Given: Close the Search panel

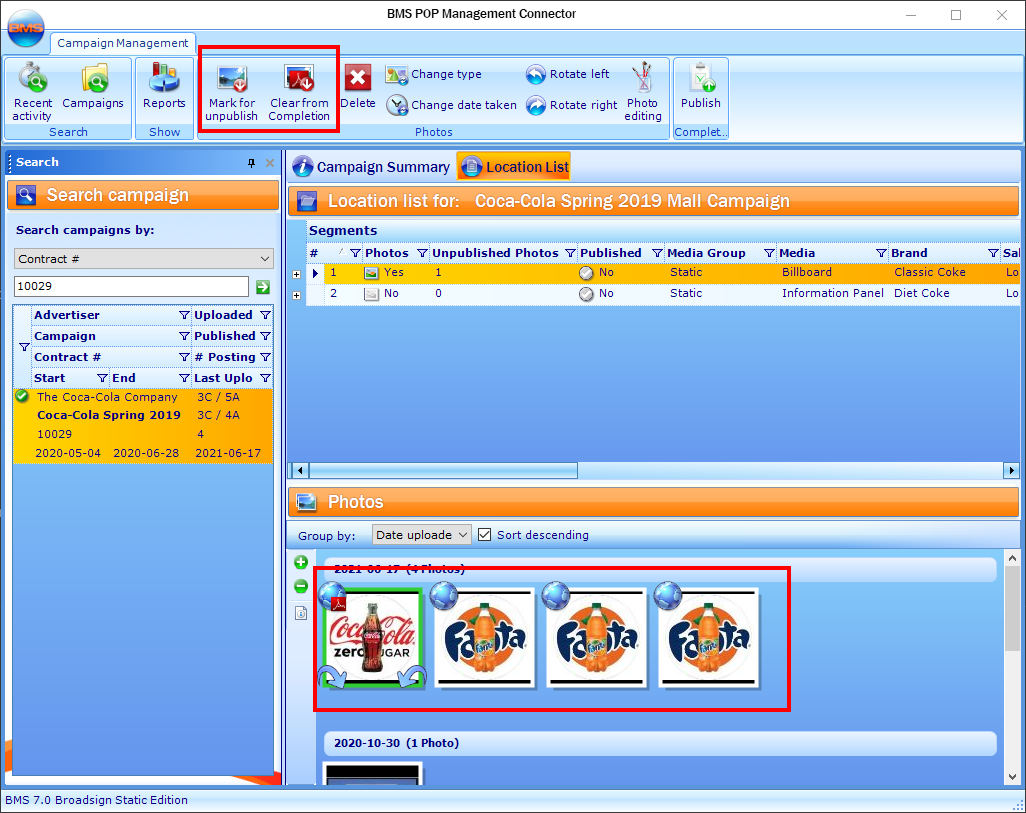Looking at the screenshot, I should click(x=270, y=163).
